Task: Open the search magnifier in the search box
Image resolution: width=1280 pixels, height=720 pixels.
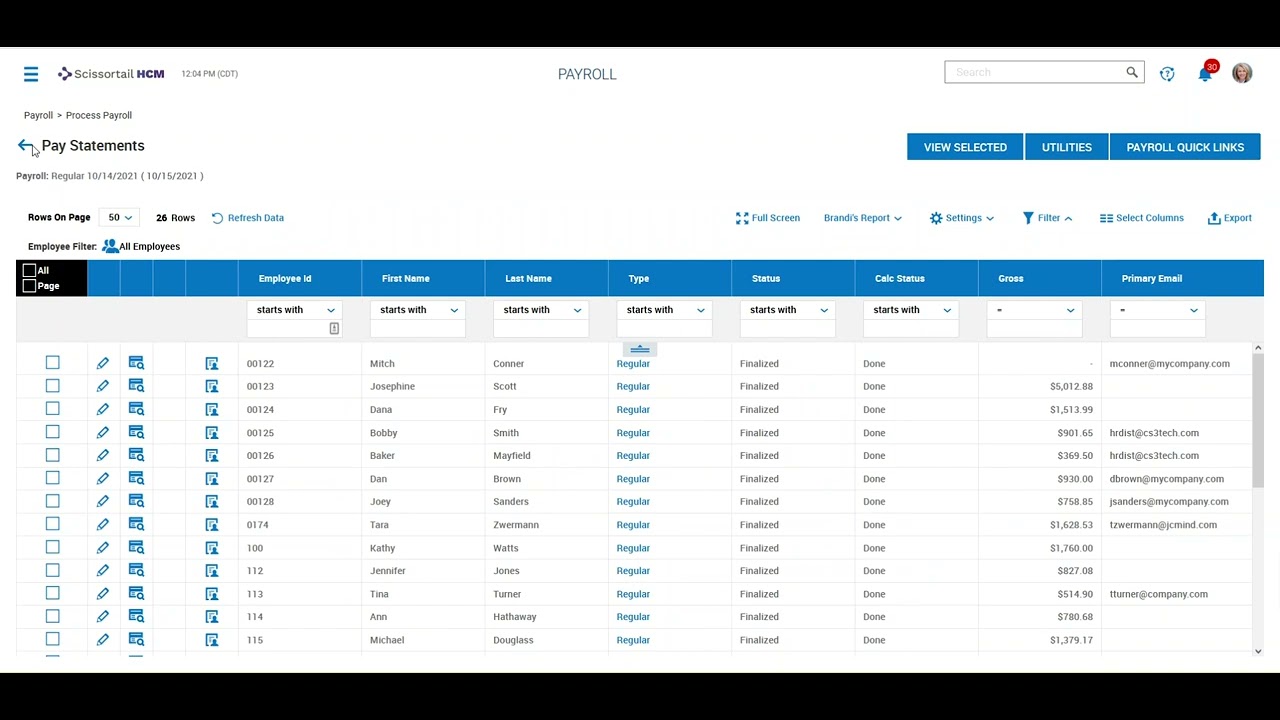Action: (1131, 71)
